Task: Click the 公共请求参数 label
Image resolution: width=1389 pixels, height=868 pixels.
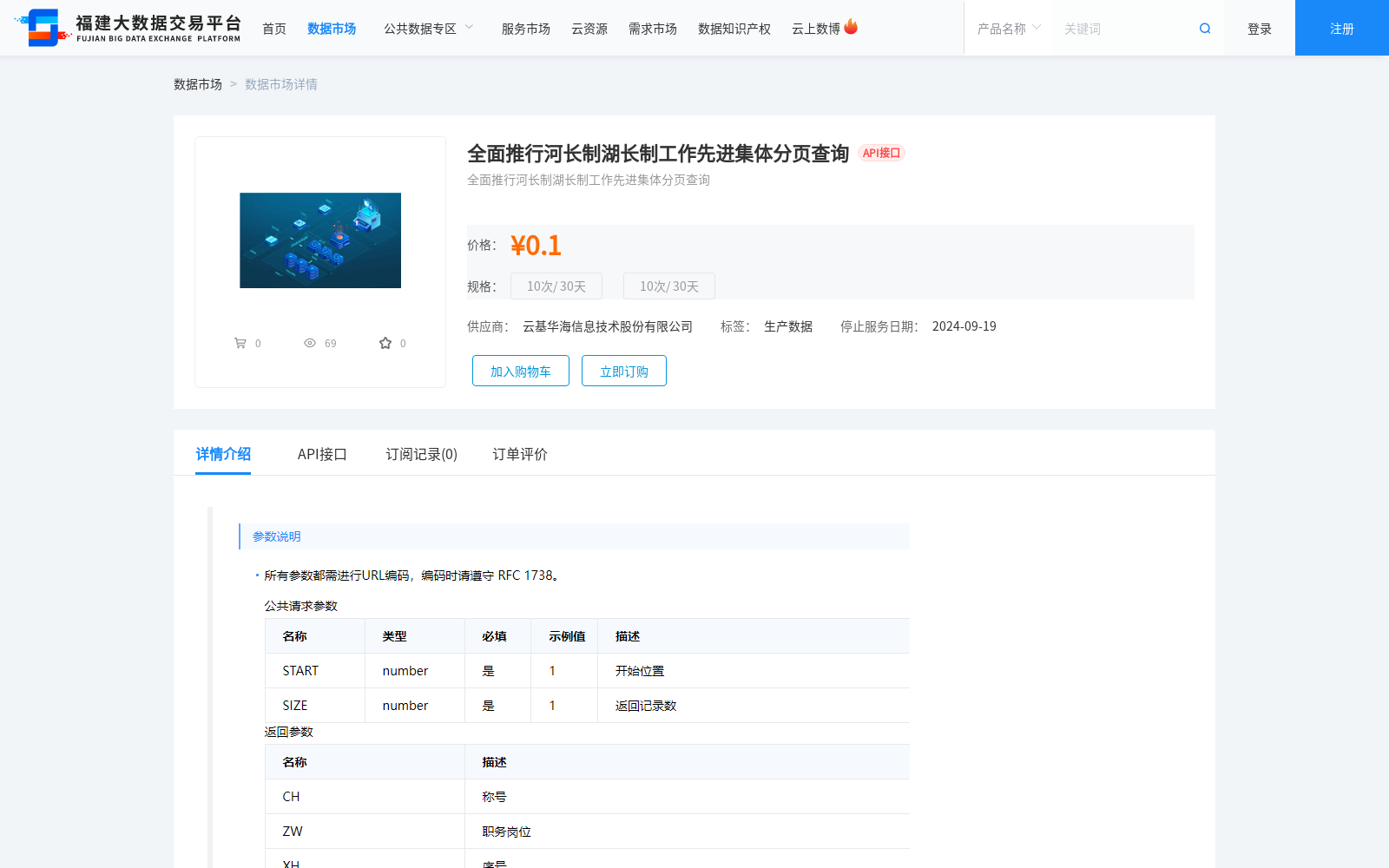Action: tap(300, 606)
